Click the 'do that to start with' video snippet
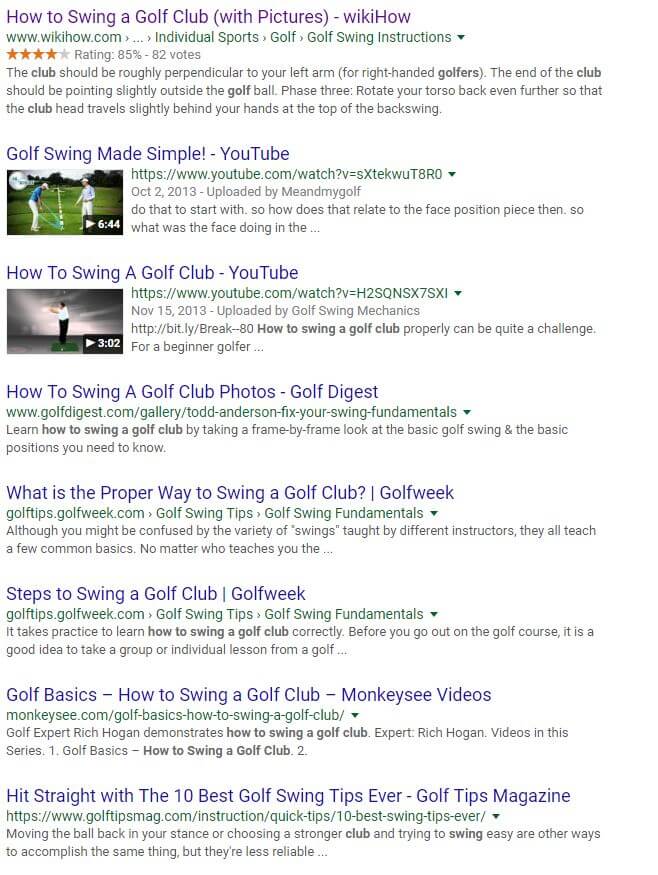The width and height of the screenshot is (658, 875). pyautogui.click(x=357, y=219)
